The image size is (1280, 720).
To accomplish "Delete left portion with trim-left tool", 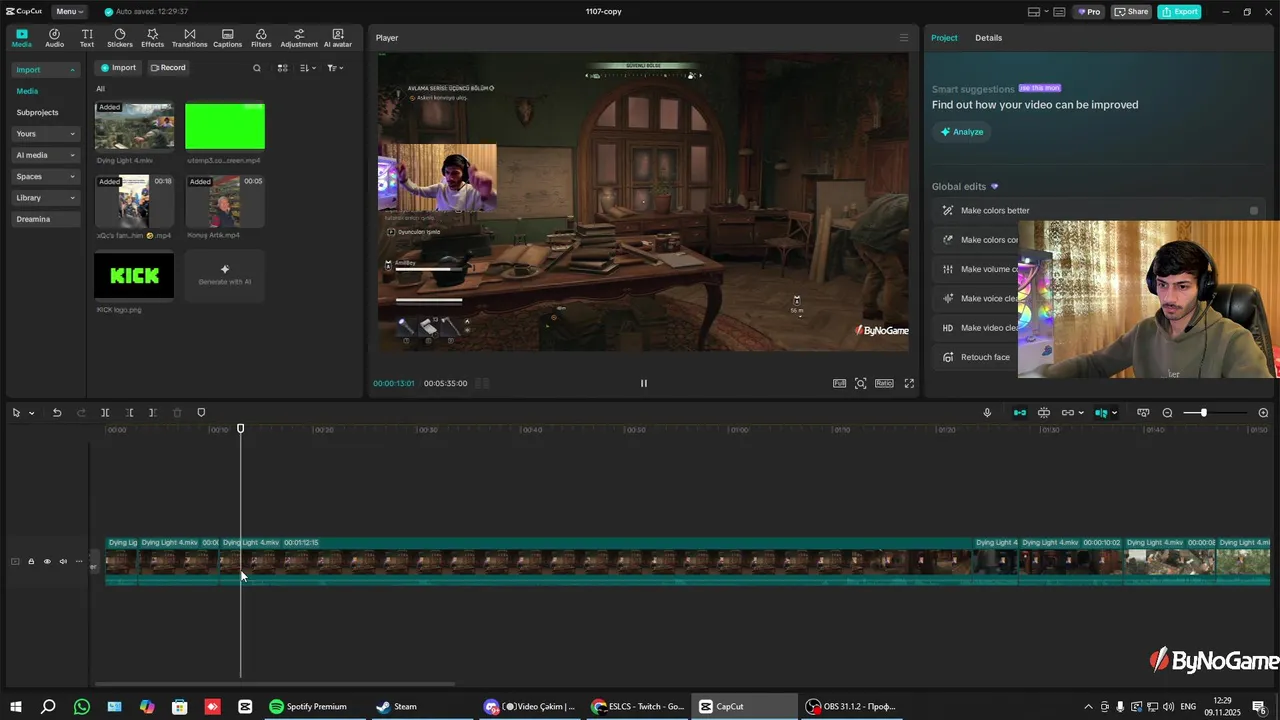I will click(x=129, y=413).
